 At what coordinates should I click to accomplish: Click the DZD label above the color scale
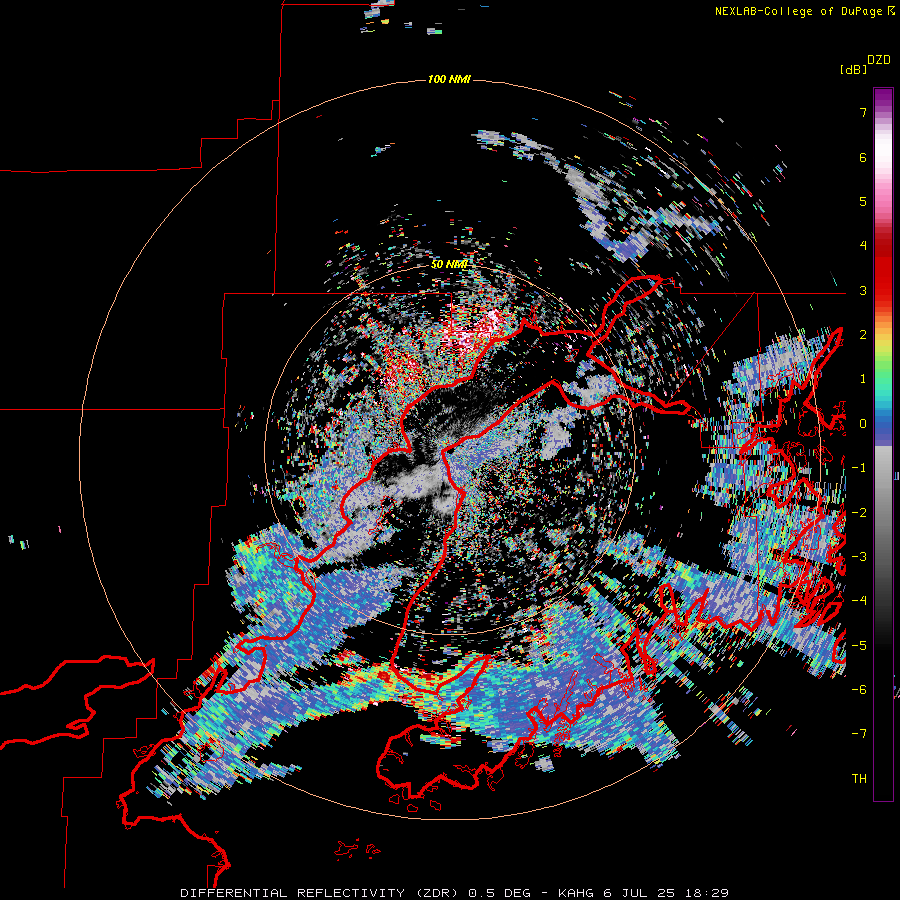click(879, 60)
